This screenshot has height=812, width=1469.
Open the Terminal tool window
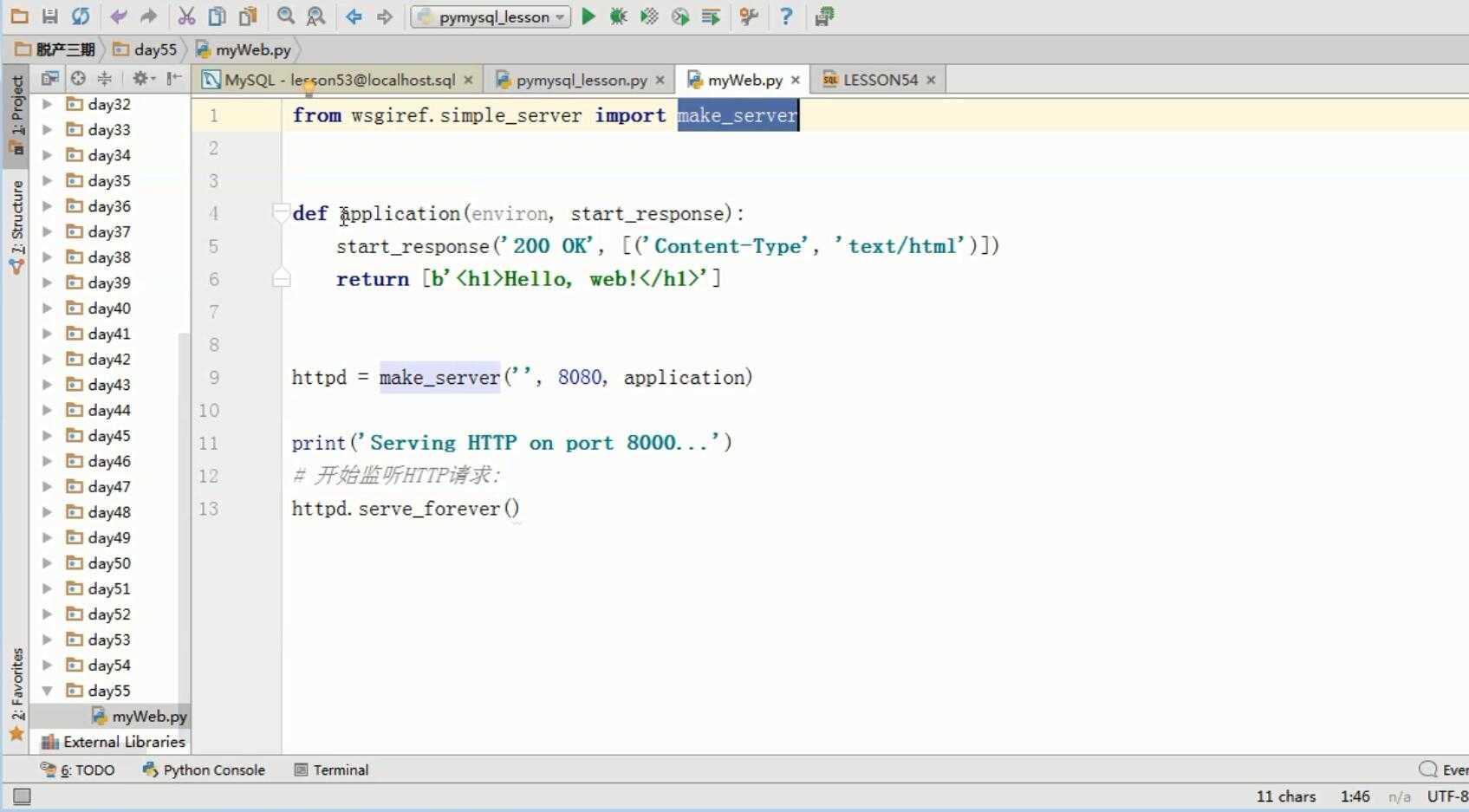point(331,770)
